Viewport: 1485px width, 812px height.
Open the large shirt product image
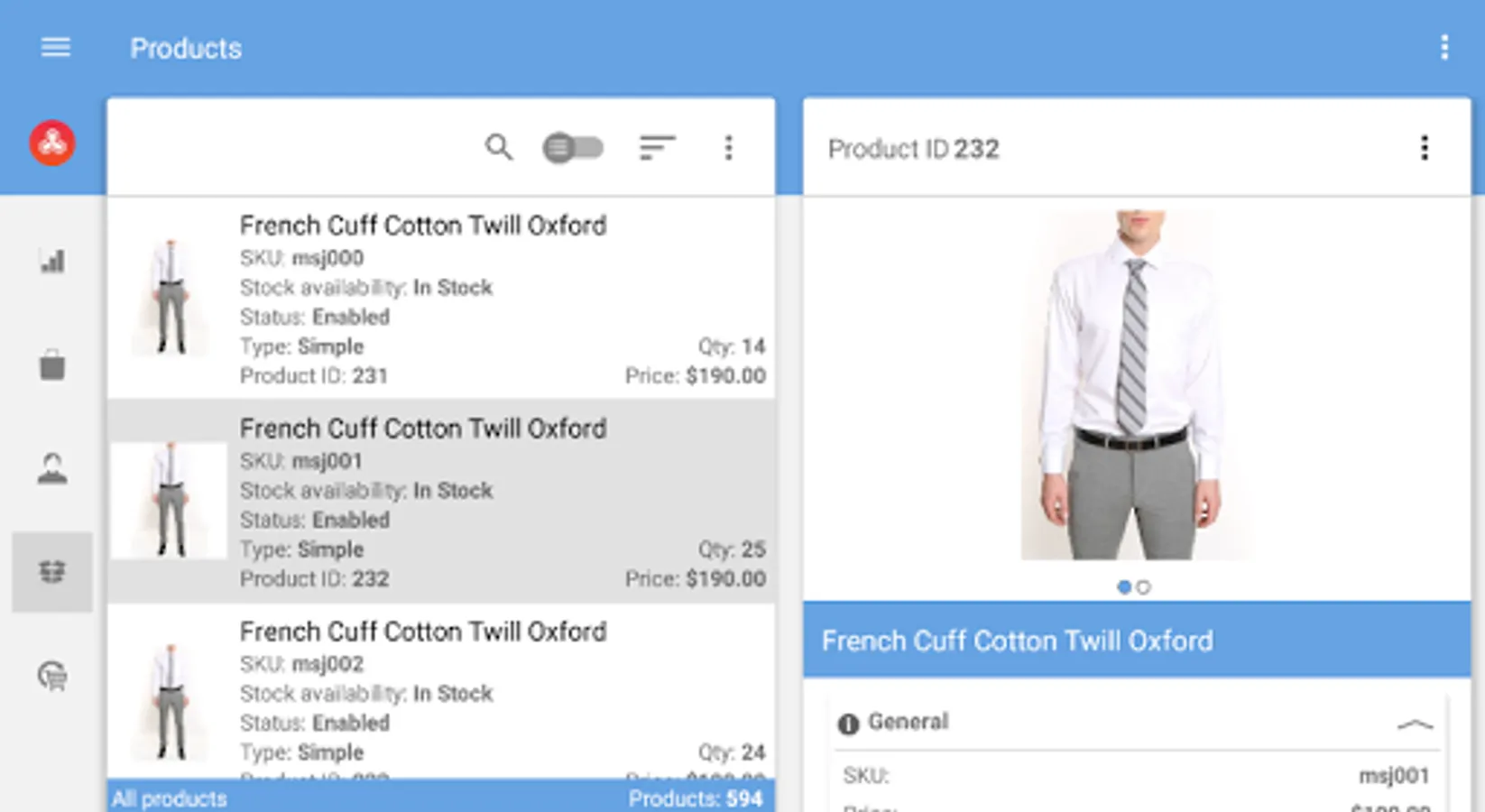point(1136,385)
